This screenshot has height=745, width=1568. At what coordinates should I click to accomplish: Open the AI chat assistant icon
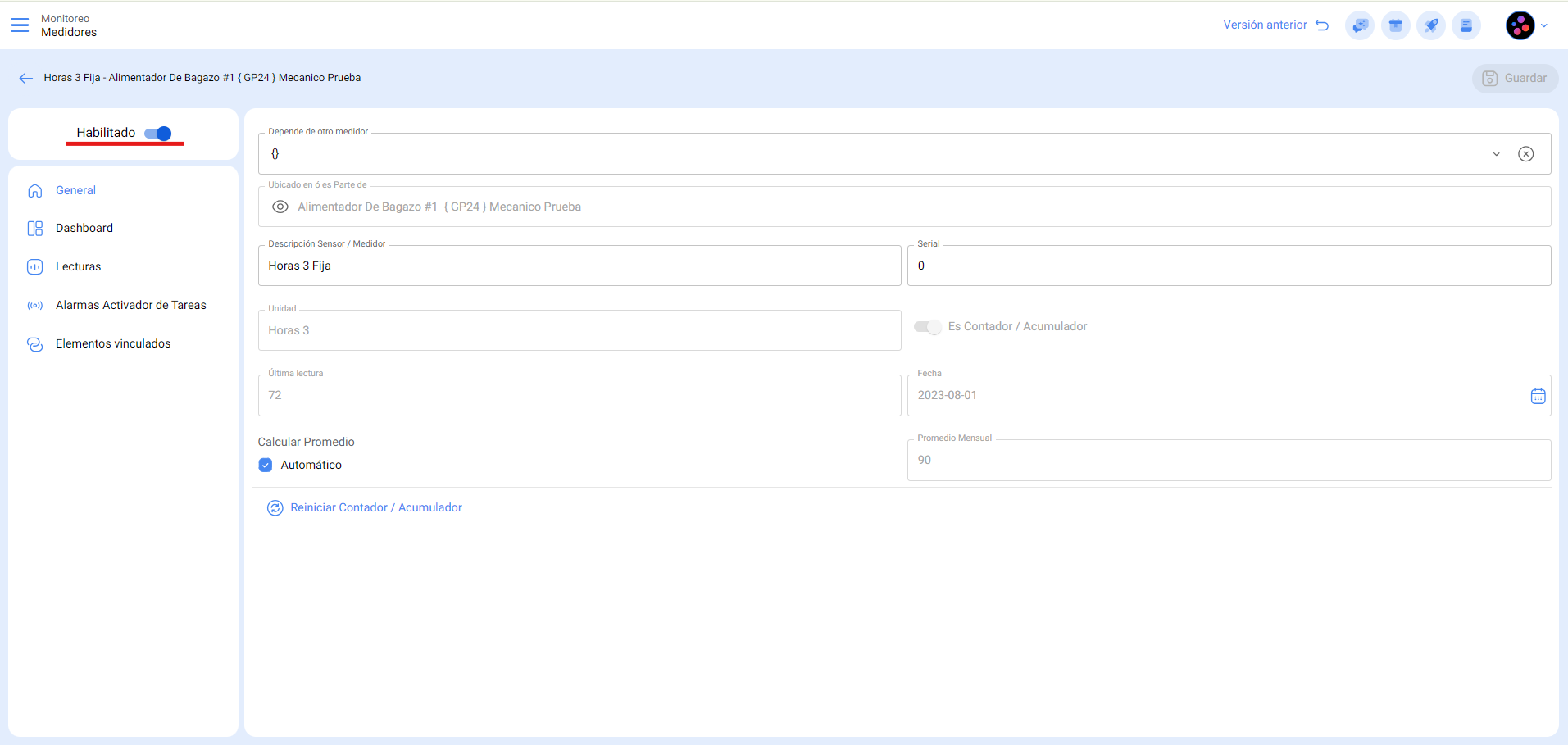pyautogui.click(x=1360, y=25)
